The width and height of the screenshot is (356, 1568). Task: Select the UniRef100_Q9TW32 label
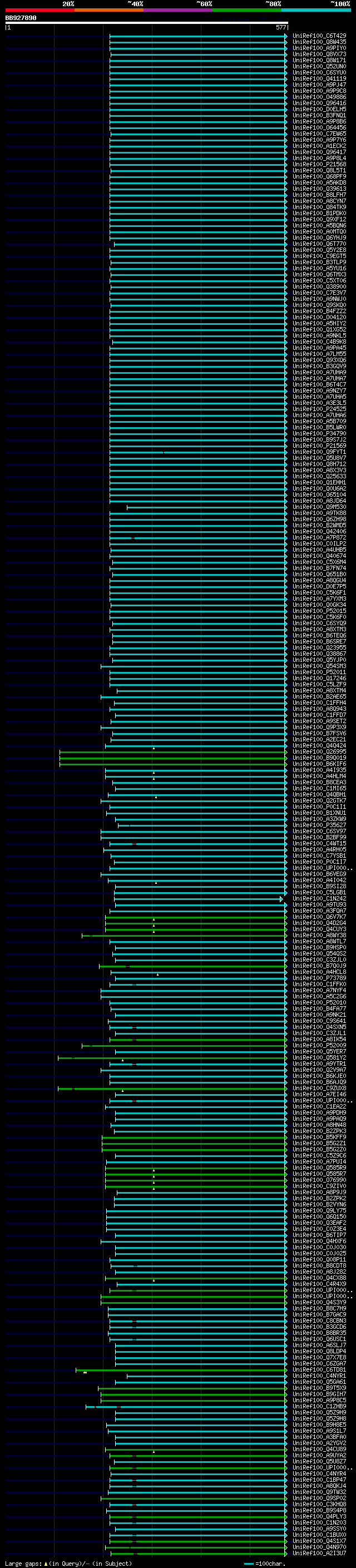coord(319,1492)
